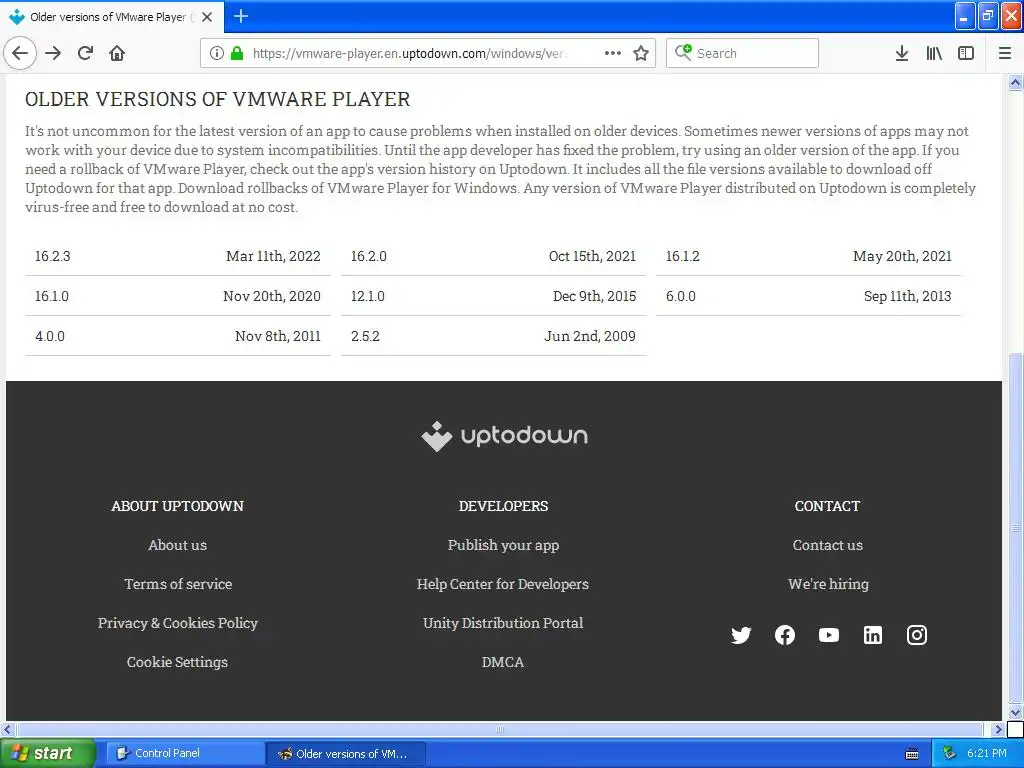Open version 6.0.0 from Sep 11th, 2013
Image resolution: width=1024 pixels, height=768 pixels.
(808, 296)
